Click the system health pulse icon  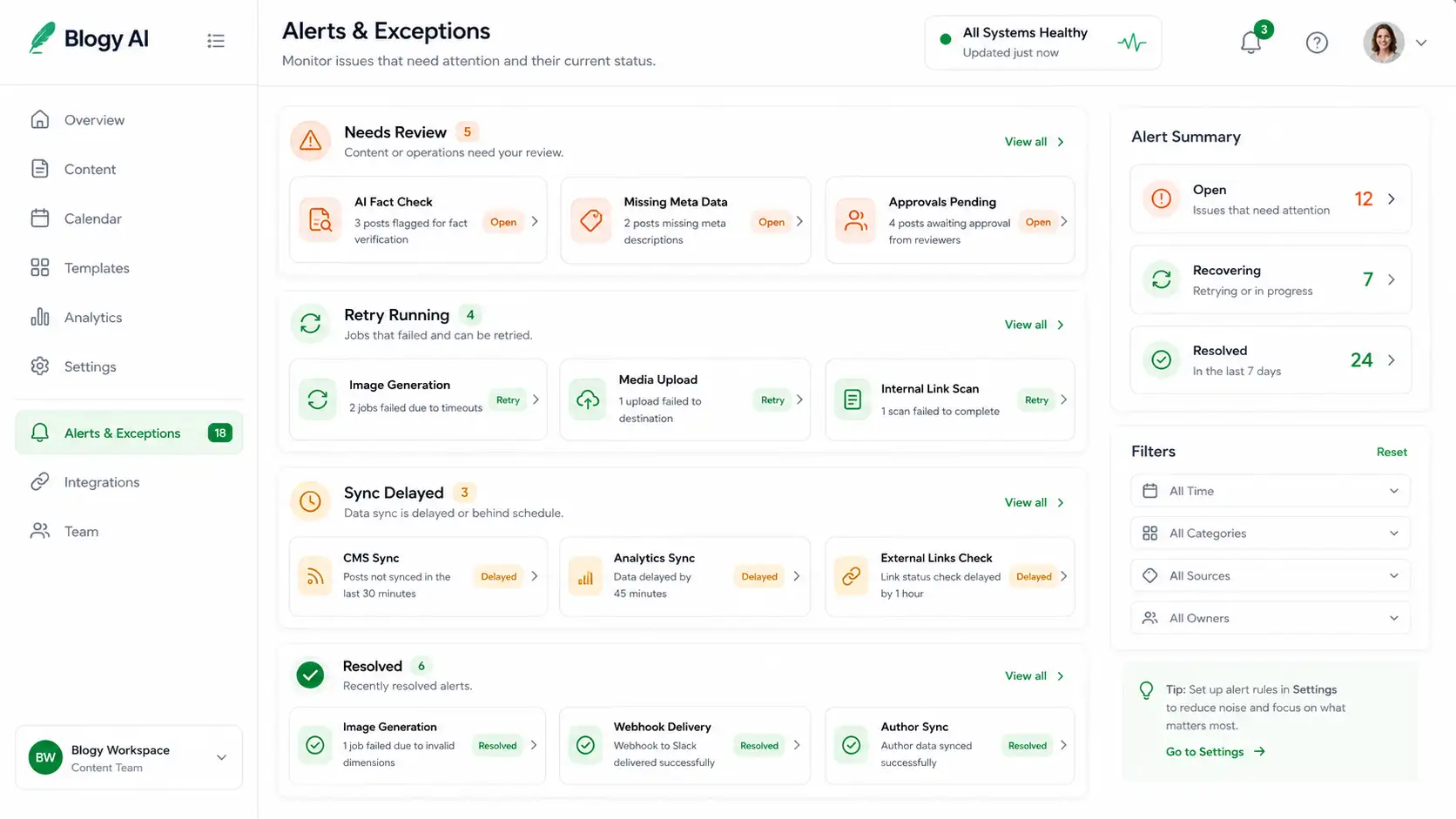point(1131,42)
